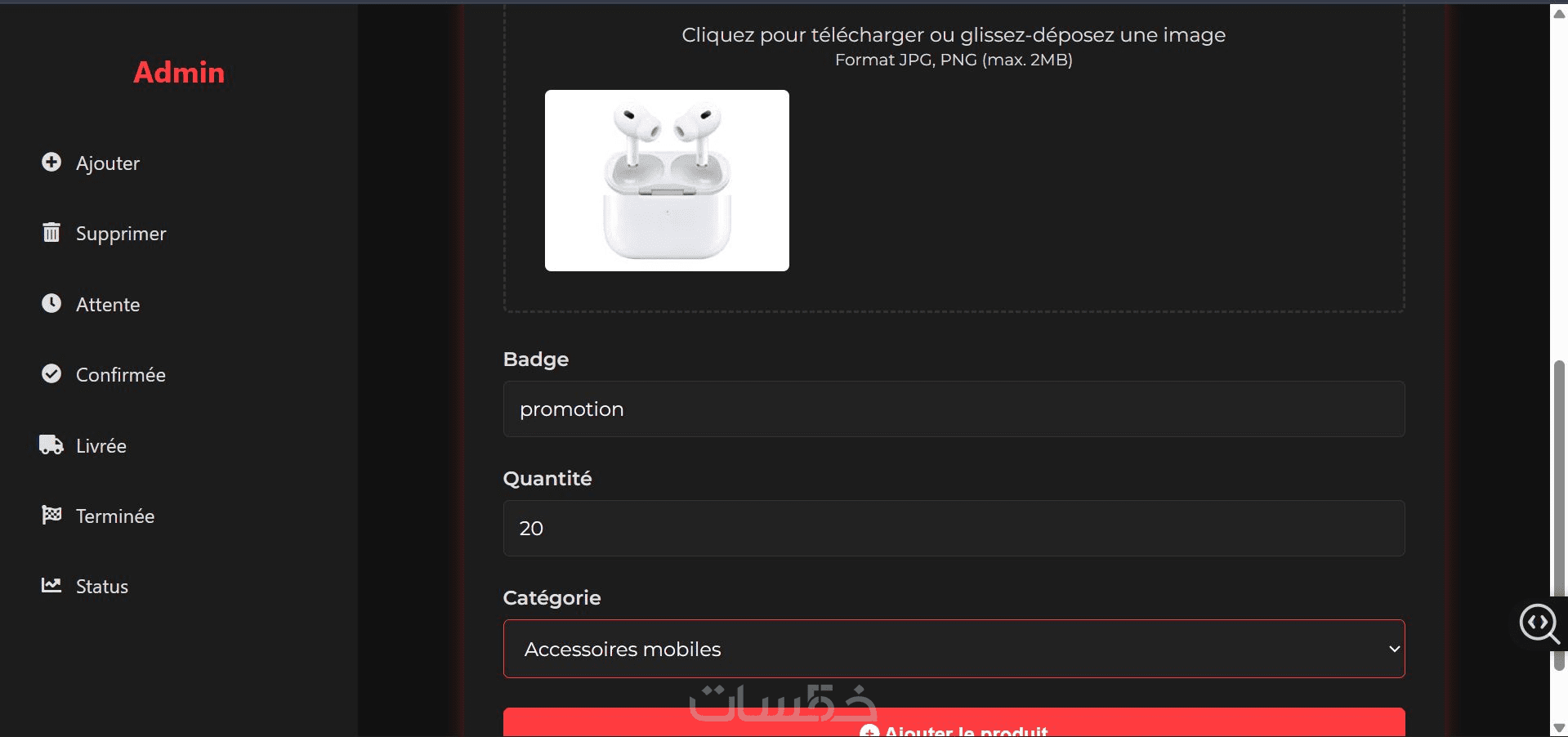Click the plus icon beside Ajouter
Screen dimensions: 1568x737
click(x=51, y=162)
